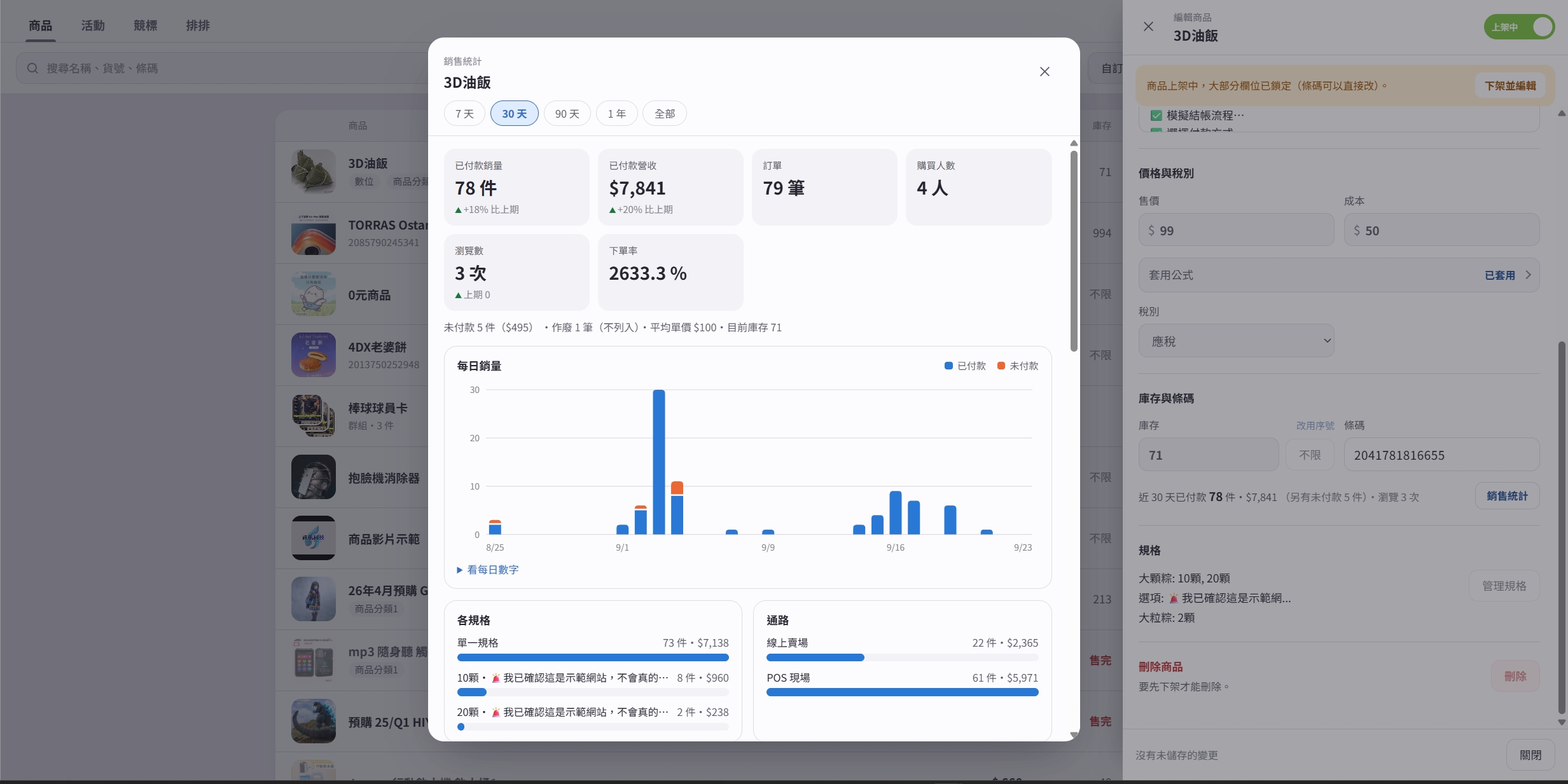The image size is (1568, 784).
Task: Toggle the 已付款 legend series
Action: coord(965,366)
